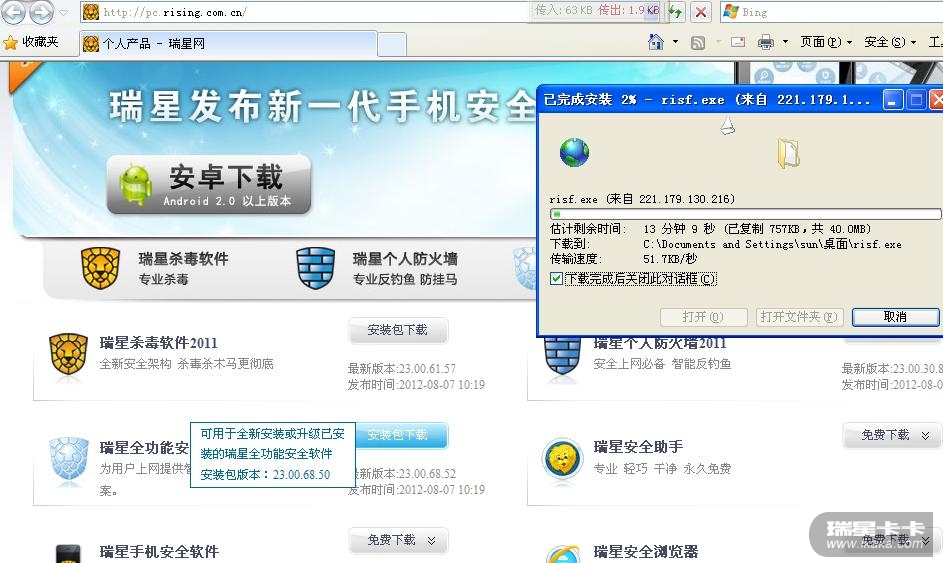Click the disabled 打开(O) button

pyautogui.click(x=704, y=317)
